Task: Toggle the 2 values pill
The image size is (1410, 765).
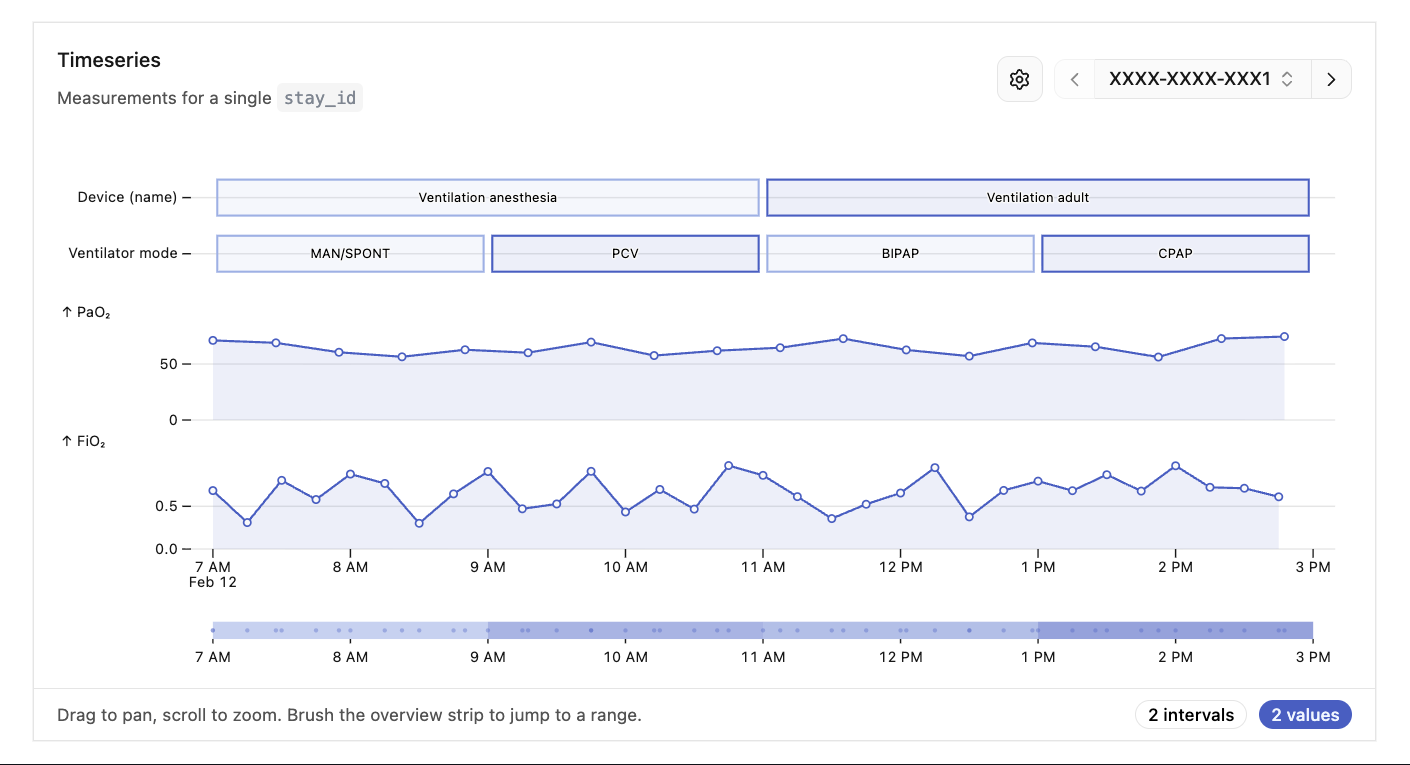Action: pyautogui.click(x=1305, y=715)
